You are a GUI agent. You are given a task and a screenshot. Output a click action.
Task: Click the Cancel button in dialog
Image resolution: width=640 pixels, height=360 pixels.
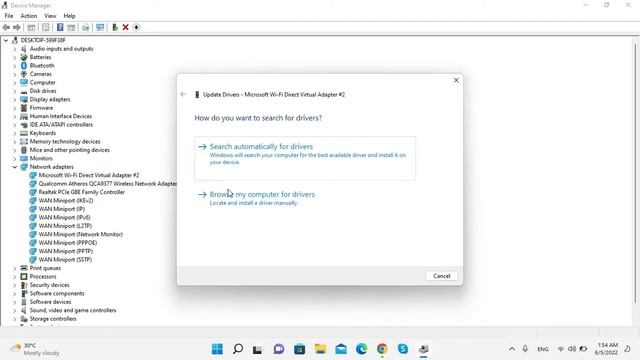tap(441, 276)
